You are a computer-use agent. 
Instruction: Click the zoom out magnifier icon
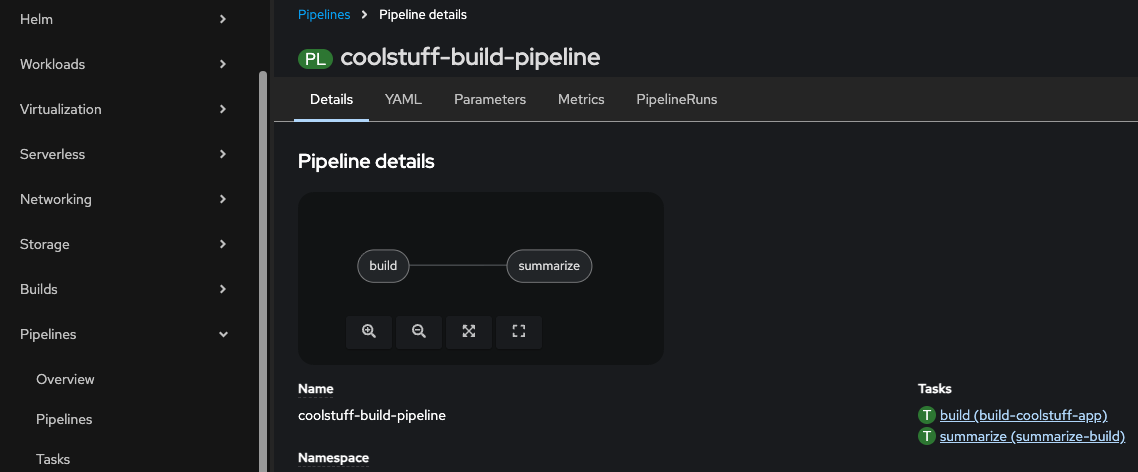point(419,332)
